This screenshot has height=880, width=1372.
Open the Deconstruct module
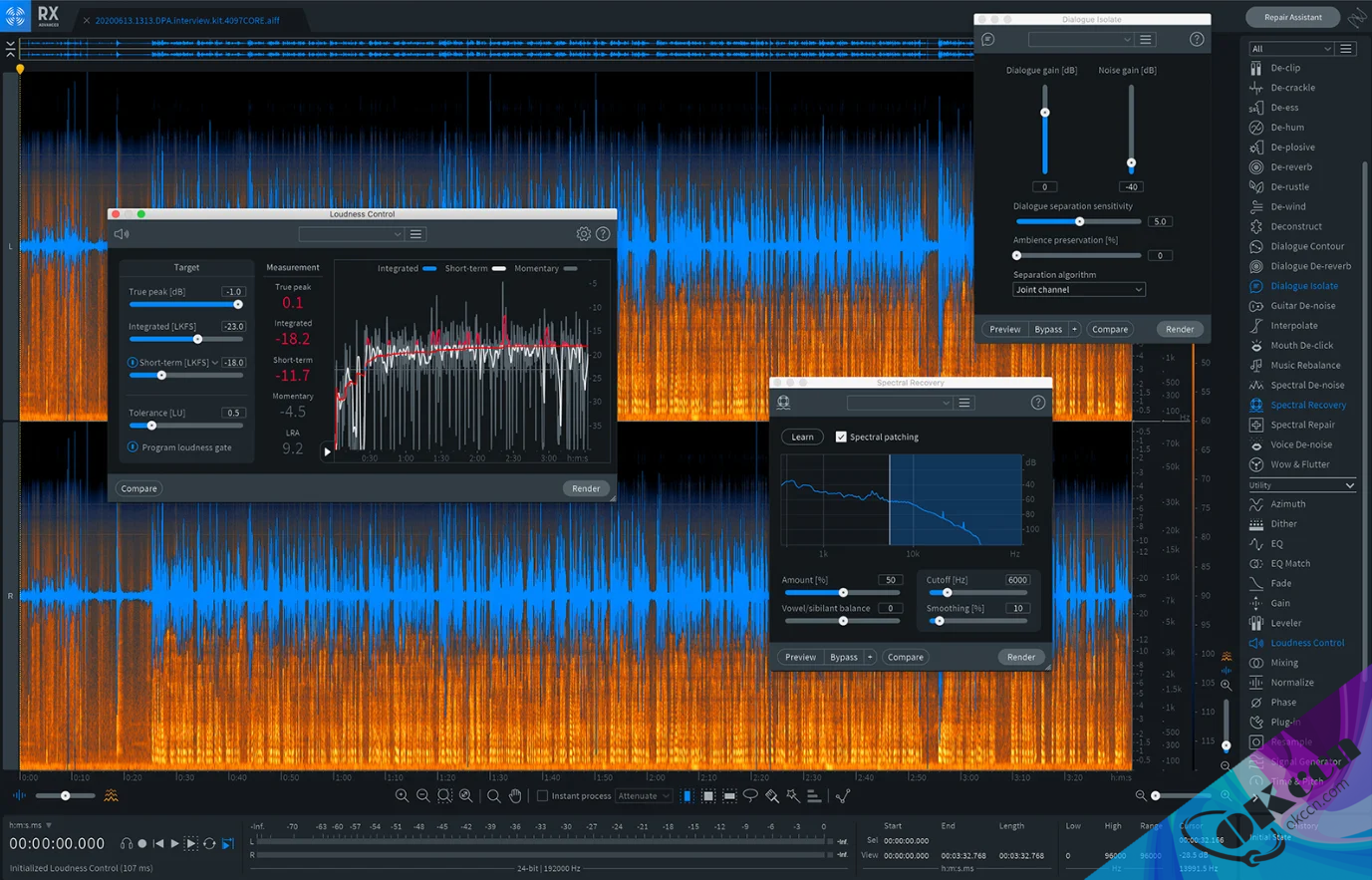point(1296,226)
